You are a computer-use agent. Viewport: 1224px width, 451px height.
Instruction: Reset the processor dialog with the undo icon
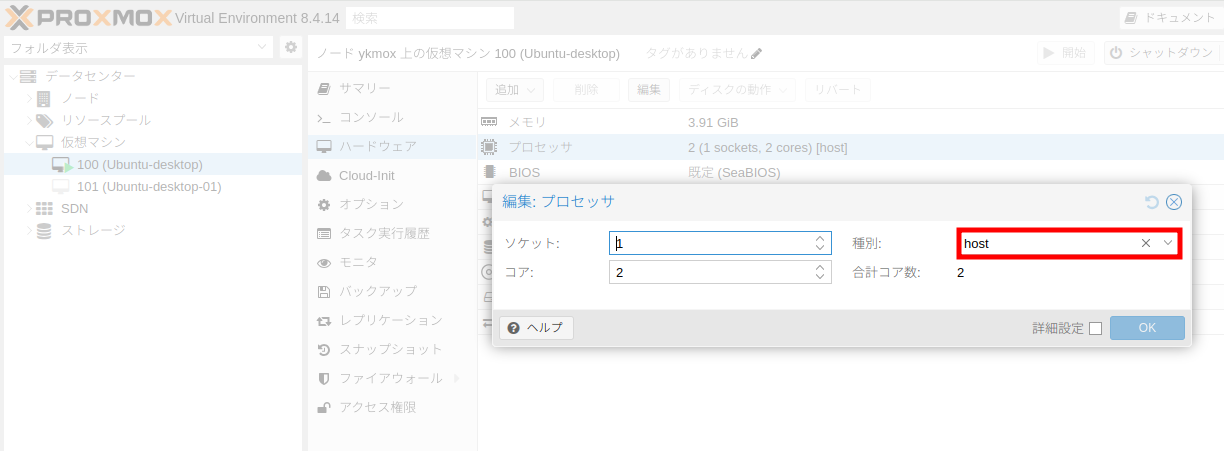1152,202
